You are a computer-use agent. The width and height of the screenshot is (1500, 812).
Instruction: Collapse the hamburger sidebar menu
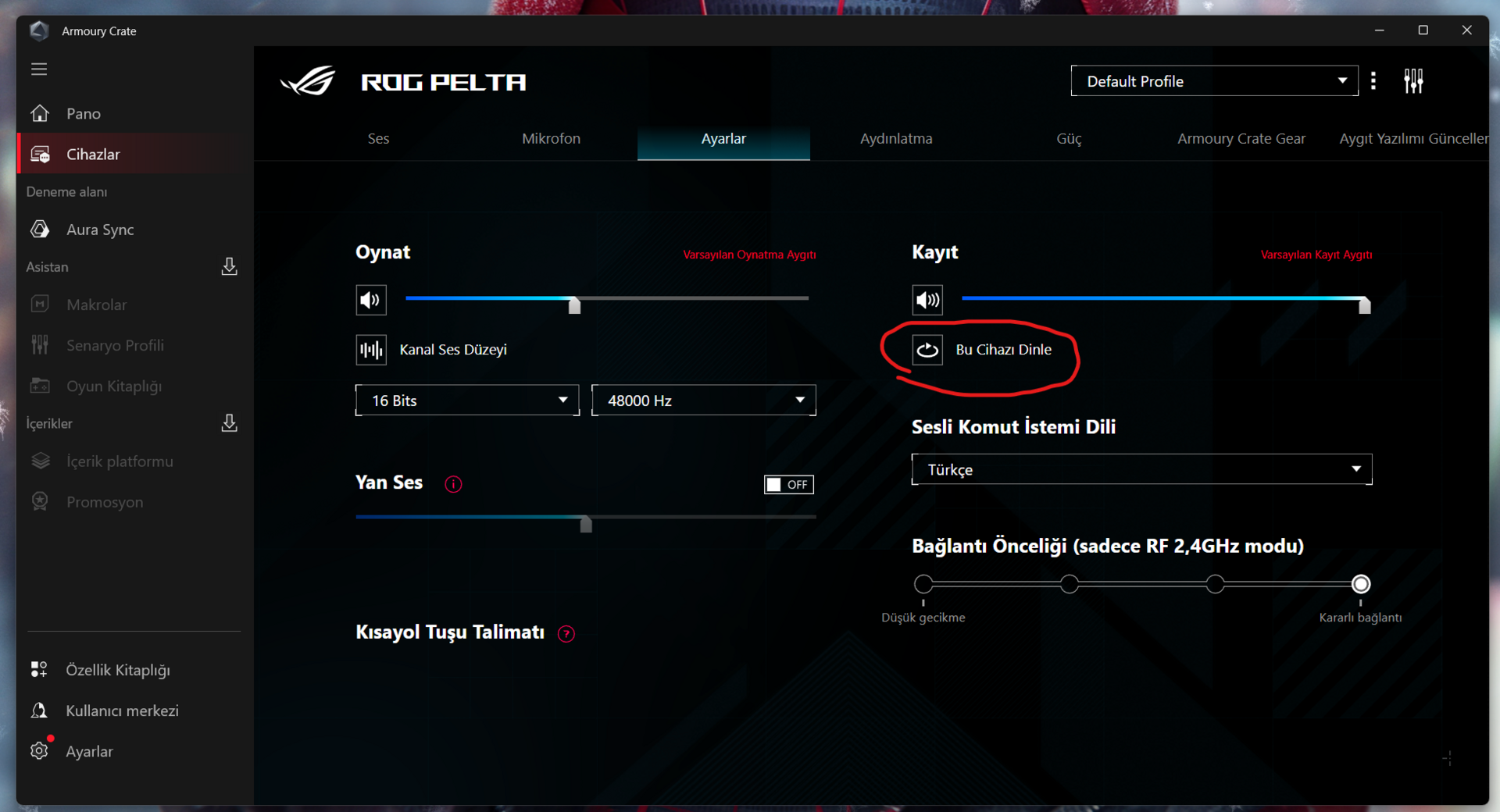pyautogui.click(x=39, y=69)
